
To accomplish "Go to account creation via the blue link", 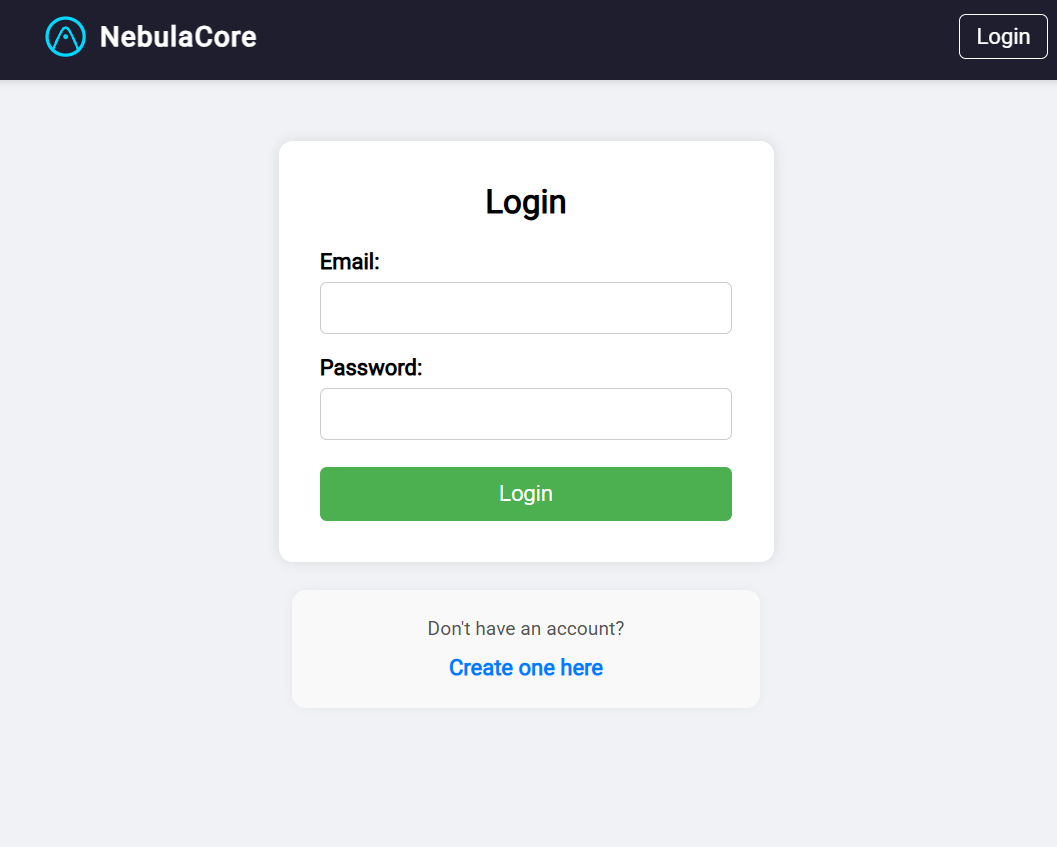I will click(x=525, y=668).
